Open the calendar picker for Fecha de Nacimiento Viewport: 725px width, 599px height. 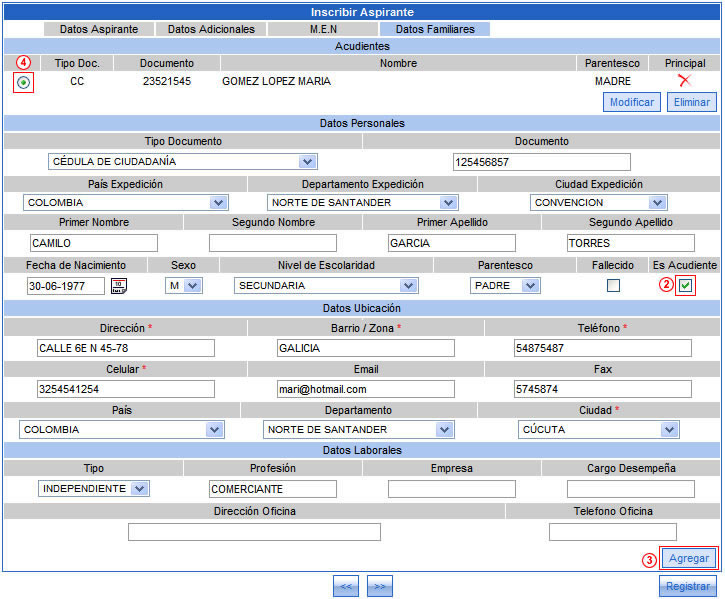[x=118, y=286]
